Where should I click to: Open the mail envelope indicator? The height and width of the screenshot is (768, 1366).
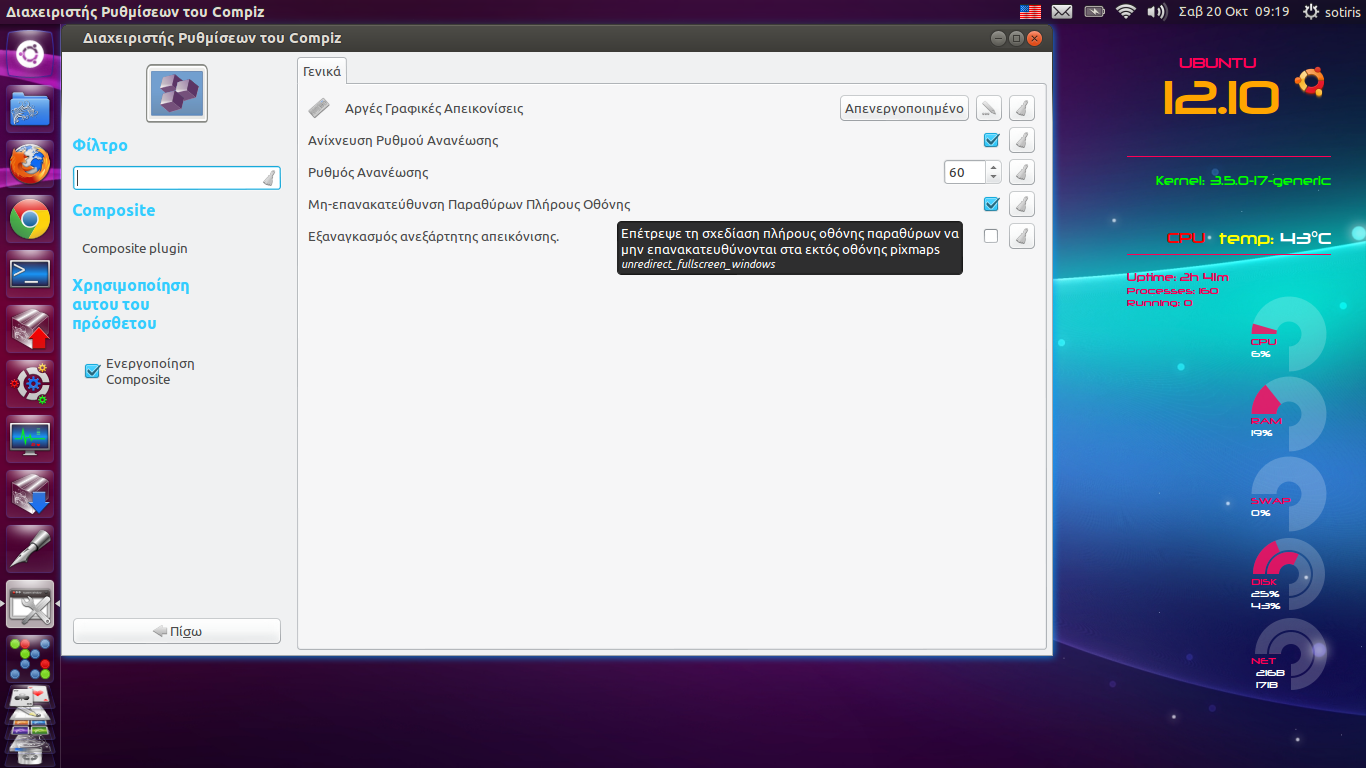click(x=1062, y=12)
